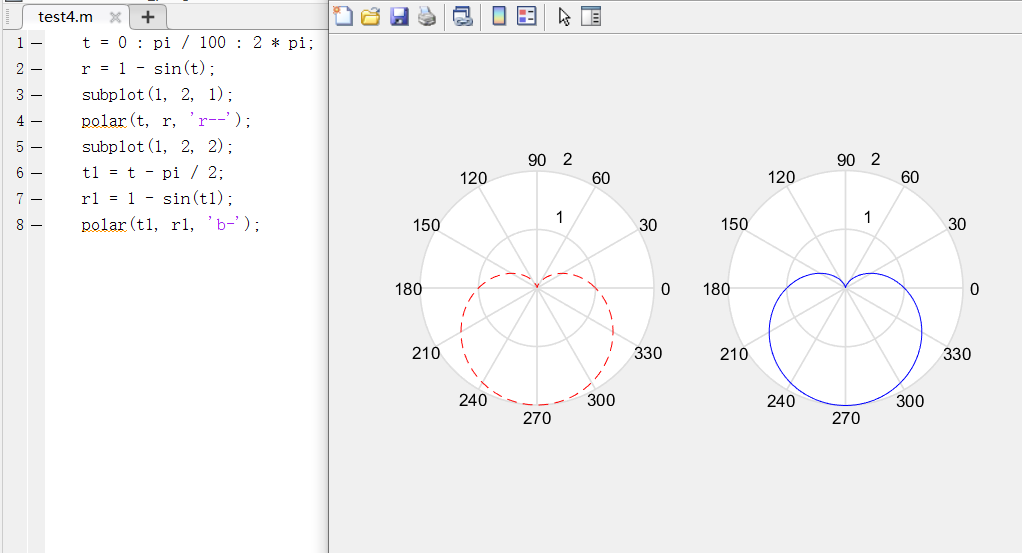
Task: Click the 150 degree label on left polar plot
Action: 426,226
